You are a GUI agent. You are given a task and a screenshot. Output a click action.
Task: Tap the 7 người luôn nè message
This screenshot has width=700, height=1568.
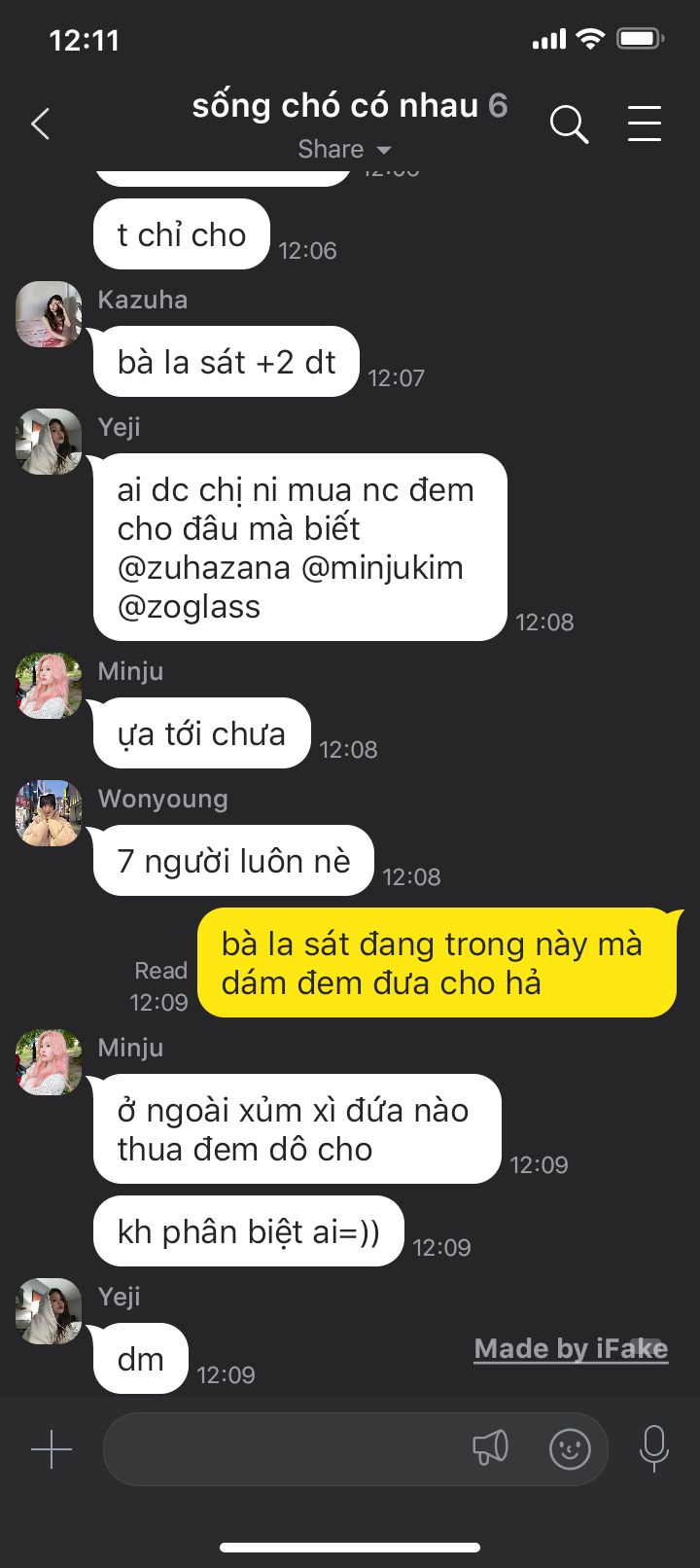tap(233, 861)
